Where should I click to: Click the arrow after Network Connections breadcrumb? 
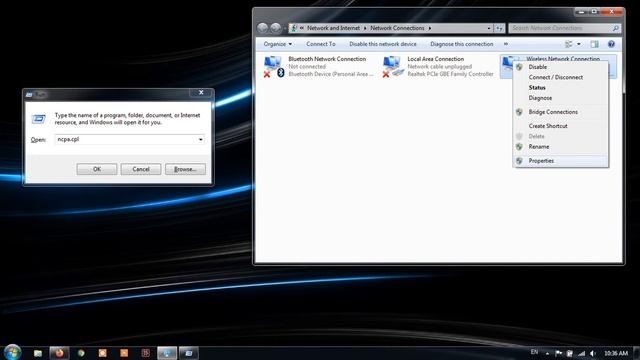[x=430, y=28]
